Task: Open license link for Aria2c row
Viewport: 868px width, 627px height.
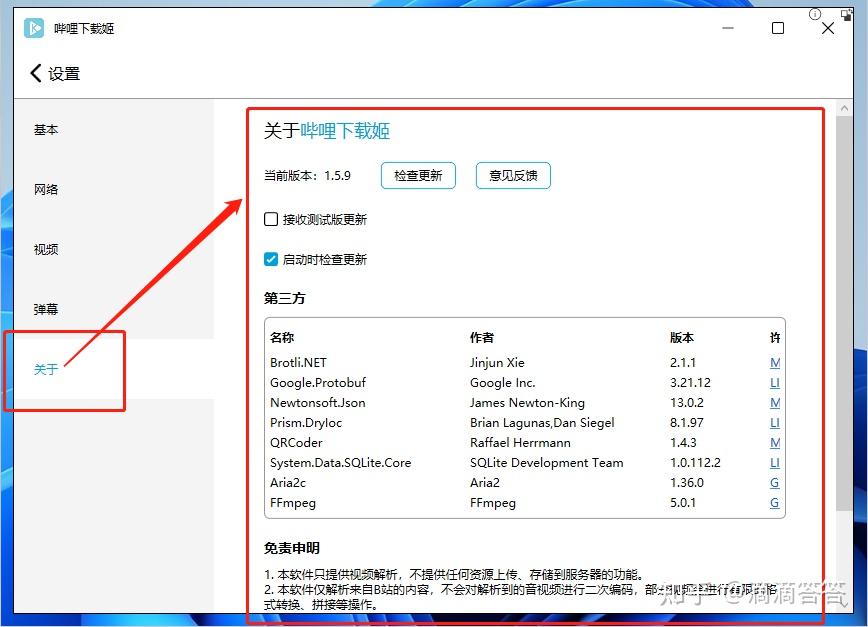Action: click(x=775, y=483)
